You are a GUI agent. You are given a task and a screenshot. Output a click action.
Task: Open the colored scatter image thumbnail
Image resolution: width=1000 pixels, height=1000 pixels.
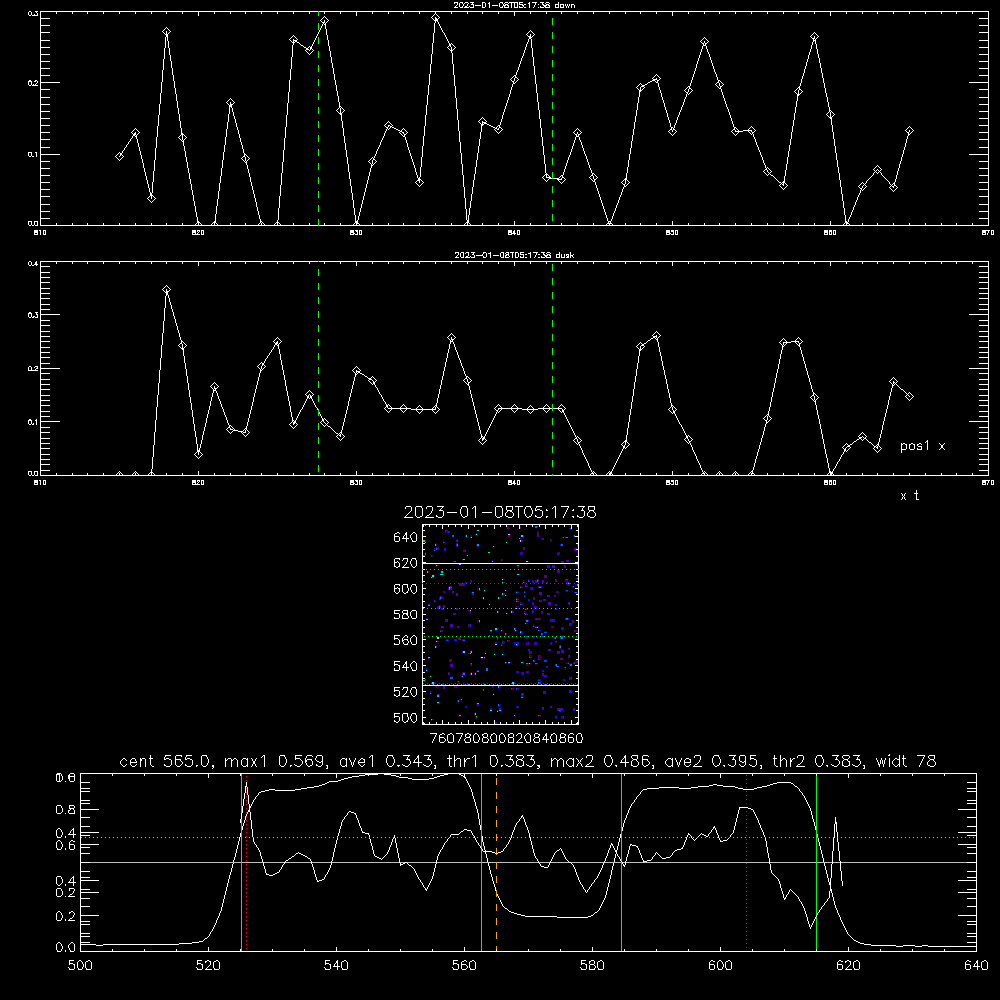click(x=500, y=624)
